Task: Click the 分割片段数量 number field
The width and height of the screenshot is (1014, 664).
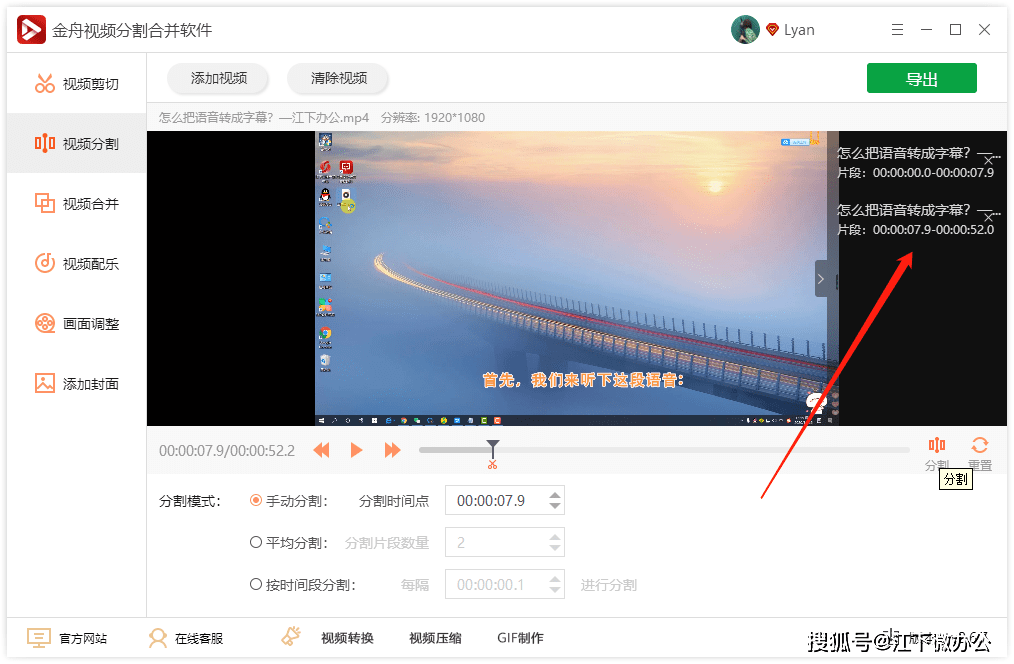Action: pos(504,542)
